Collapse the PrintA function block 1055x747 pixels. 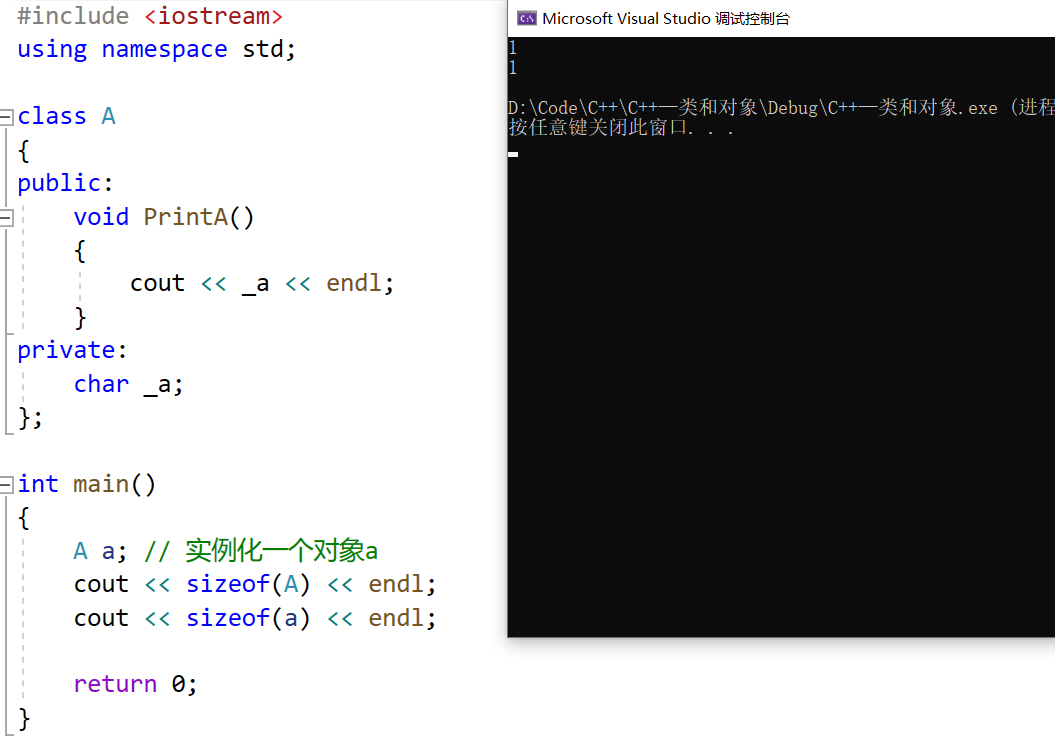coord(6,218)
